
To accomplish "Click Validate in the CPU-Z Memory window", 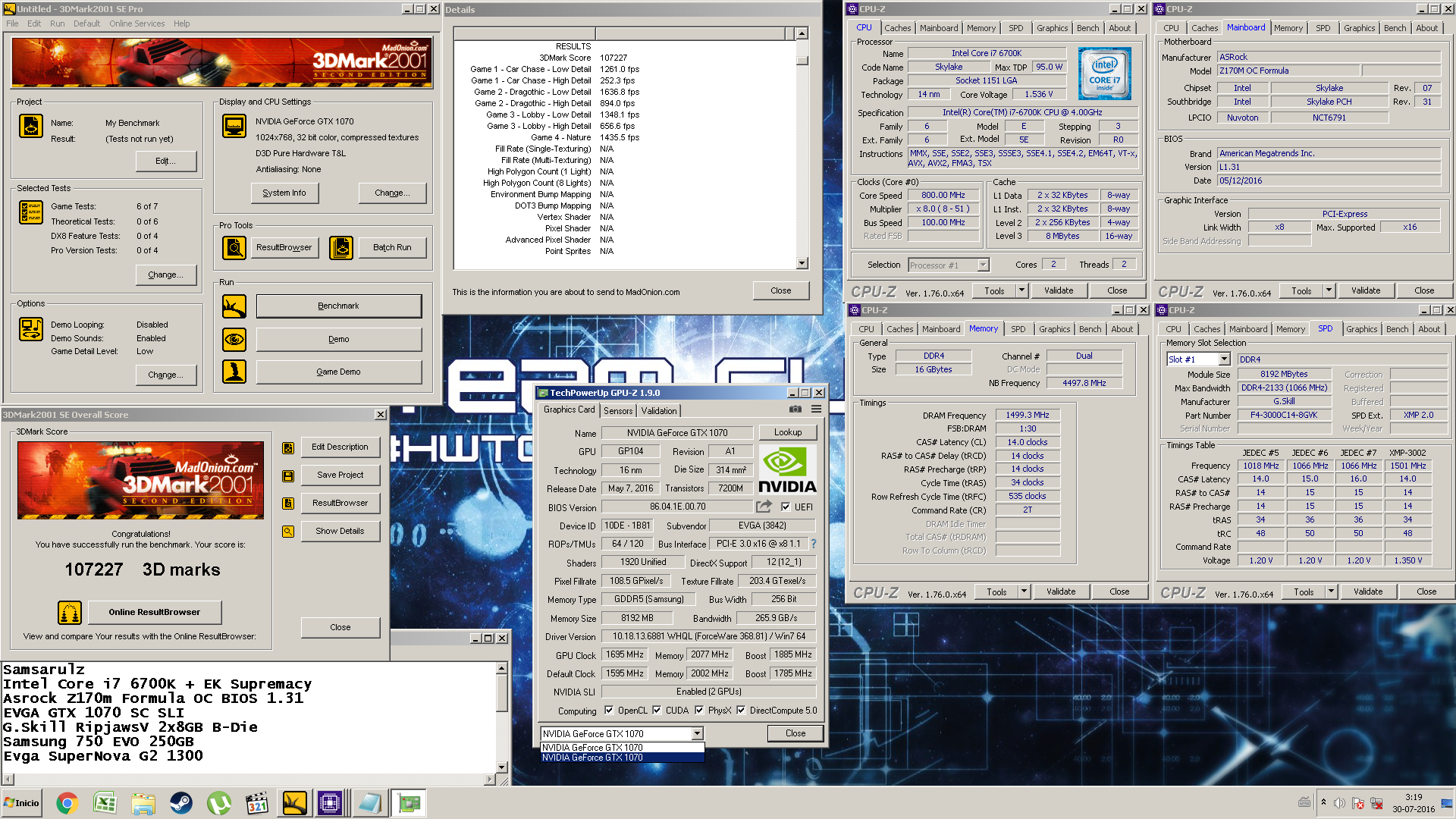I will [1061, 591].
